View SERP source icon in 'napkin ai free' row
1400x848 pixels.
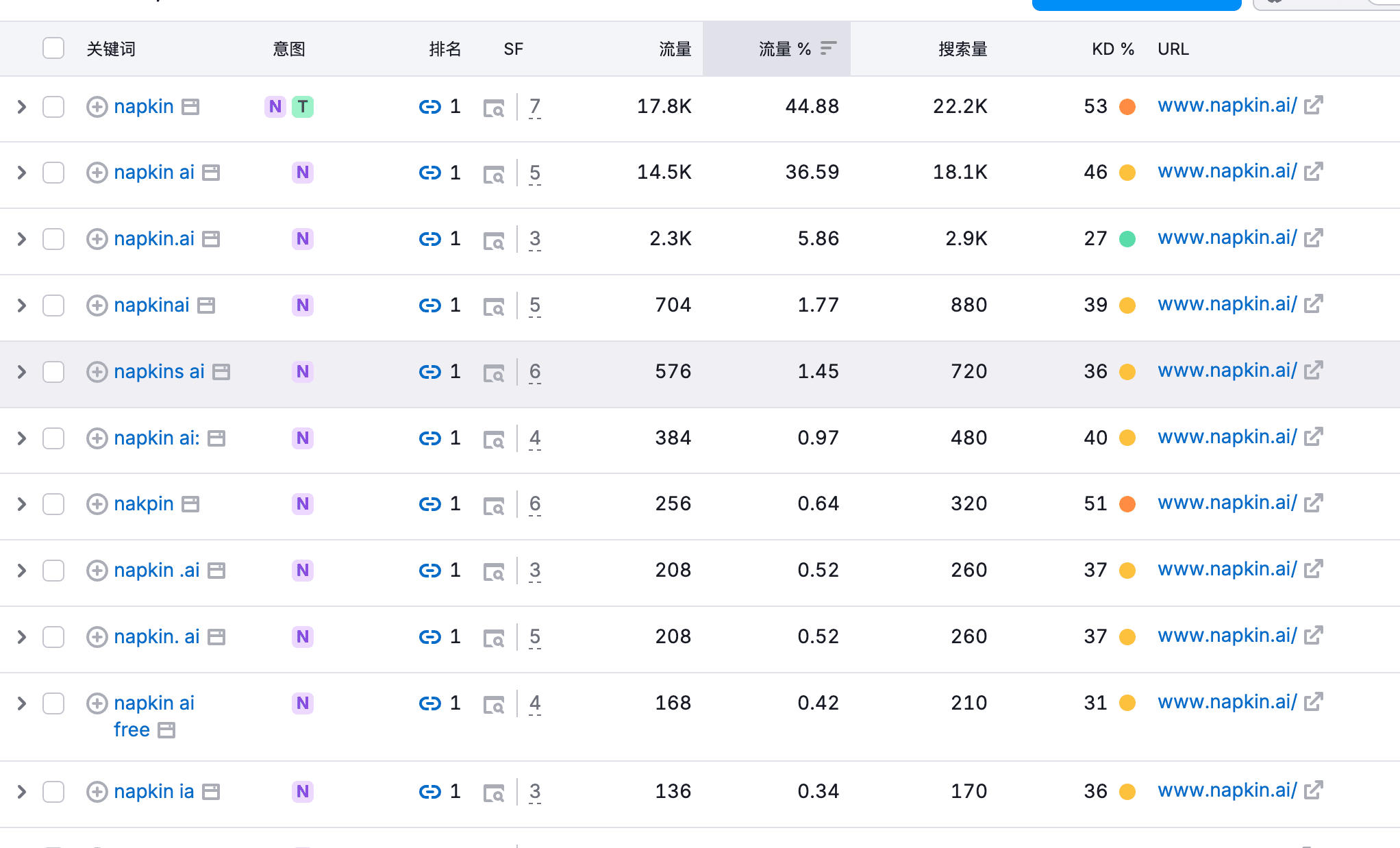494,705
